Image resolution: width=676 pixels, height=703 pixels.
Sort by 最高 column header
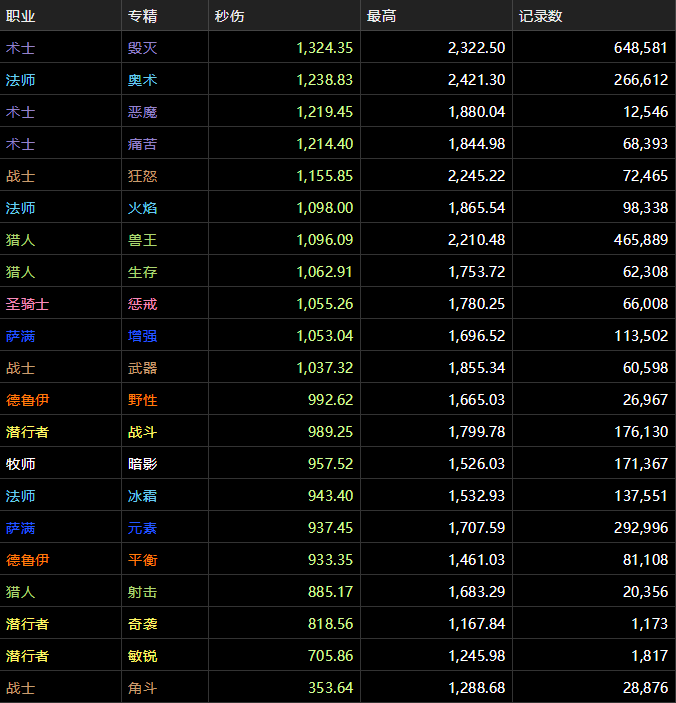(x=381, y=16)
